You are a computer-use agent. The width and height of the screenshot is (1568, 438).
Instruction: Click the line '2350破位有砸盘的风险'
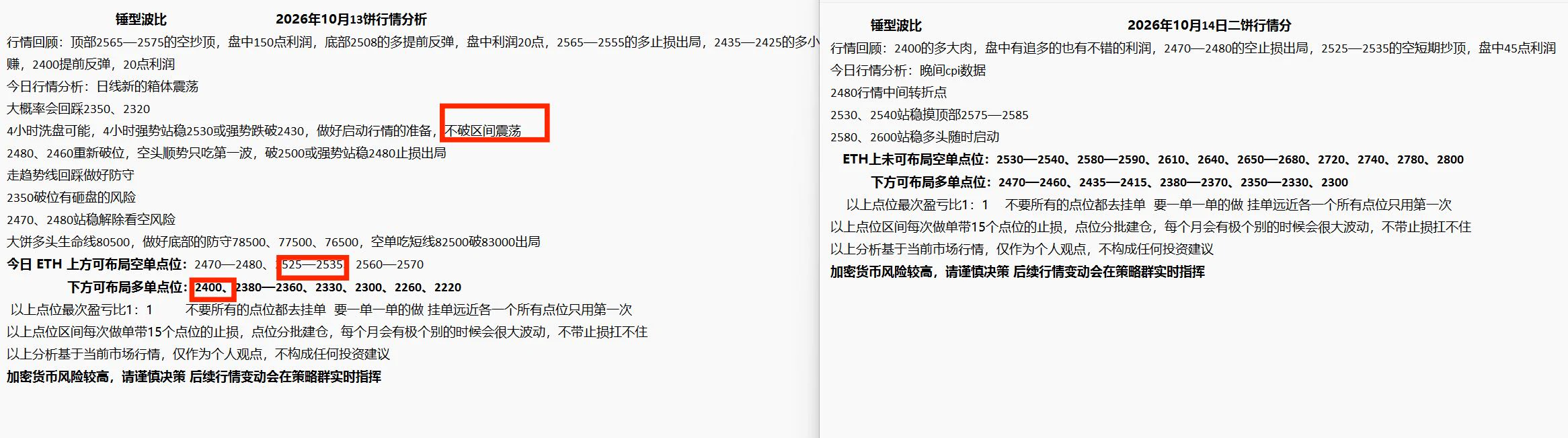click(71, 198)
